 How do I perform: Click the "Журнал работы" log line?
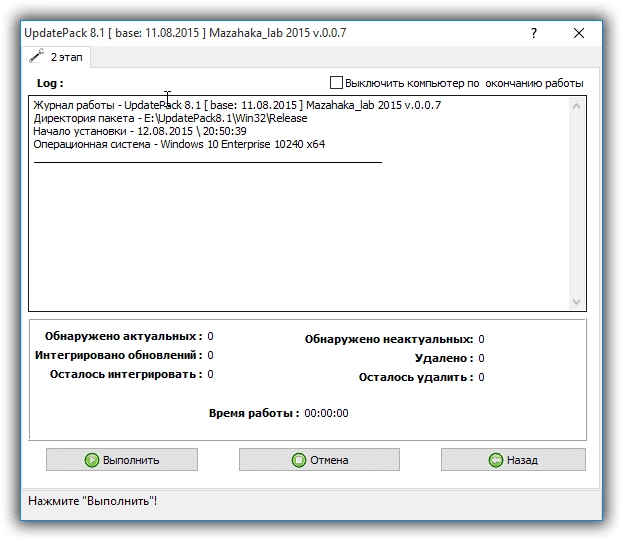click(x=237, y=105)
